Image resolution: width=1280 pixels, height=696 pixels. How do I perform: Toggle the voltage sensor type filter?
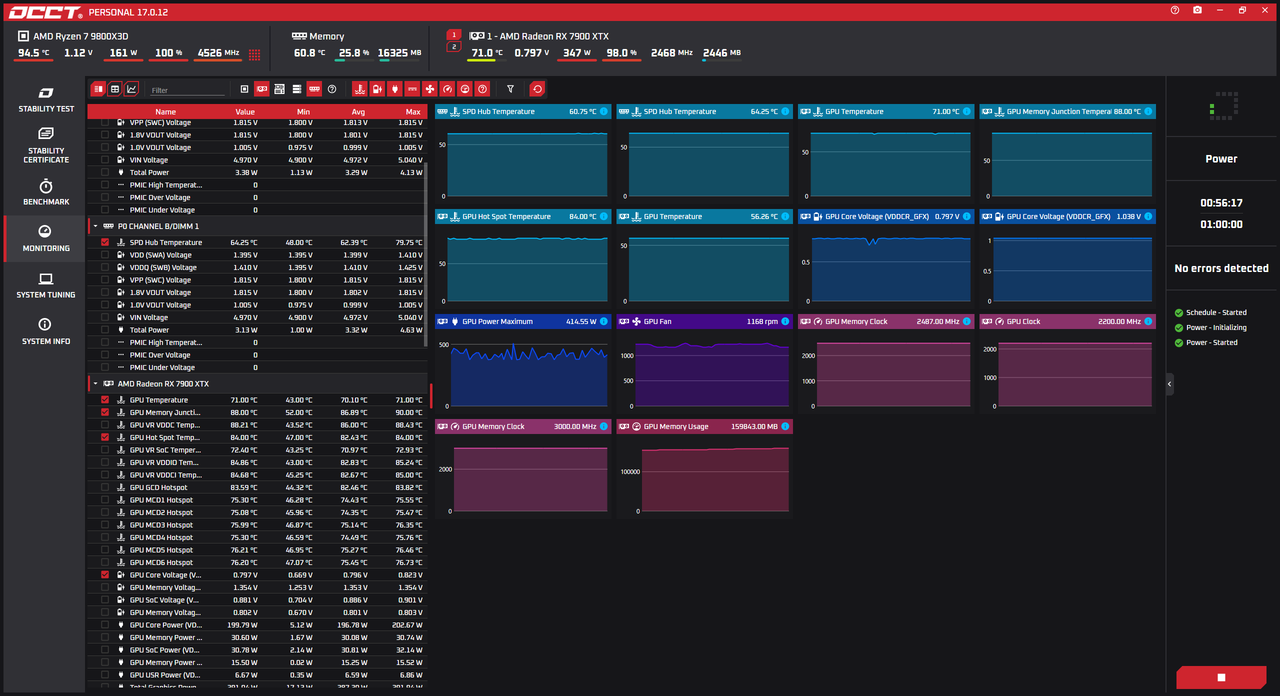click(377, 89)
